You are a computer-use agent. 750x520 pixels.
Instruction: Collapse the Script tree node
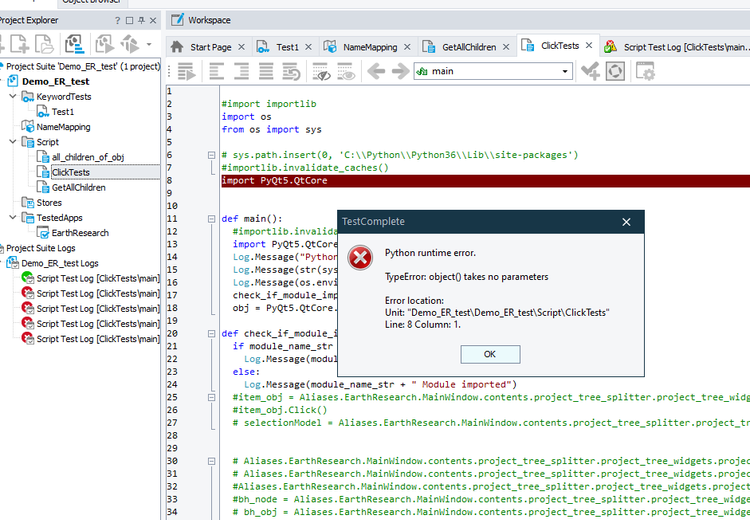[12, 142]
